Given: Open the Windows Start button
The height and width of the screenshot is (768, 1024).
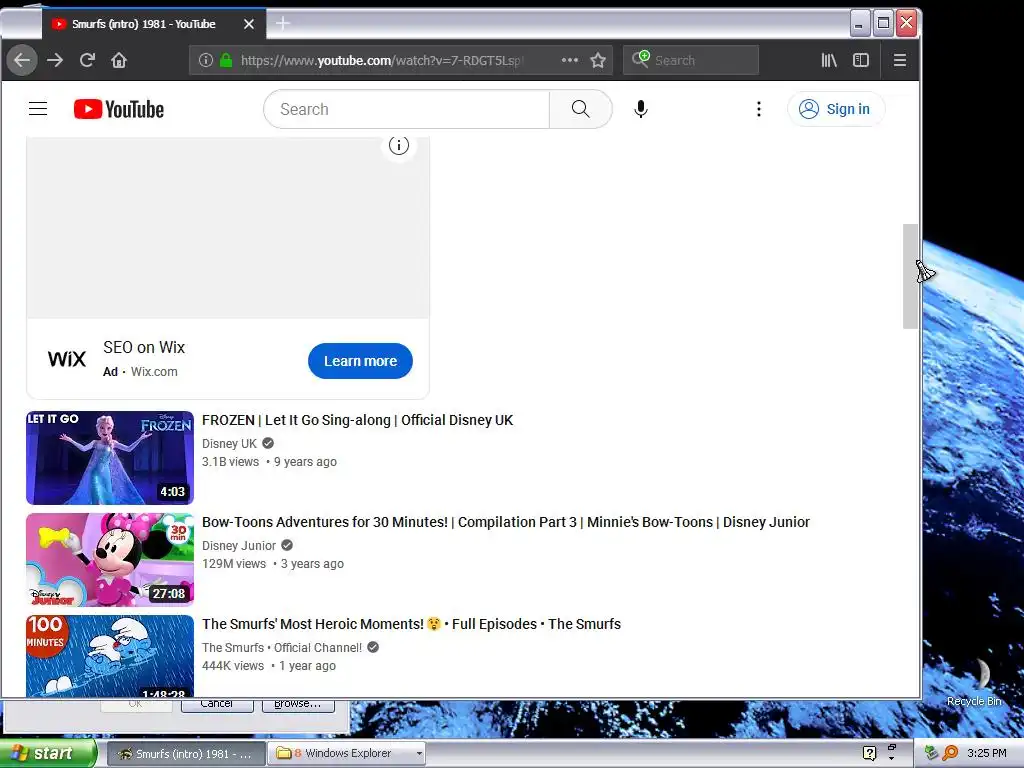Looking at the screenshot, I should [x=47, y=753].
